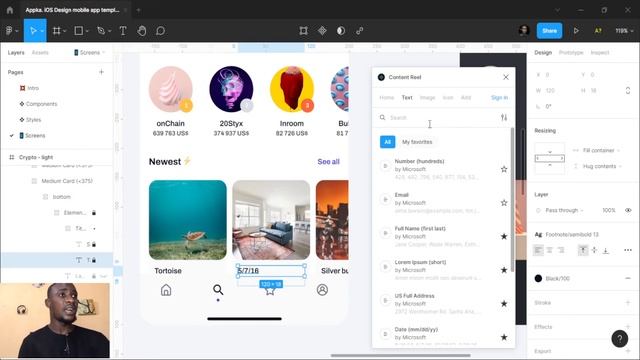Viewport: 640px width, 360px height.
Task: Open Move tool options dropdown arrow
Action: click(x=42, y=31)
